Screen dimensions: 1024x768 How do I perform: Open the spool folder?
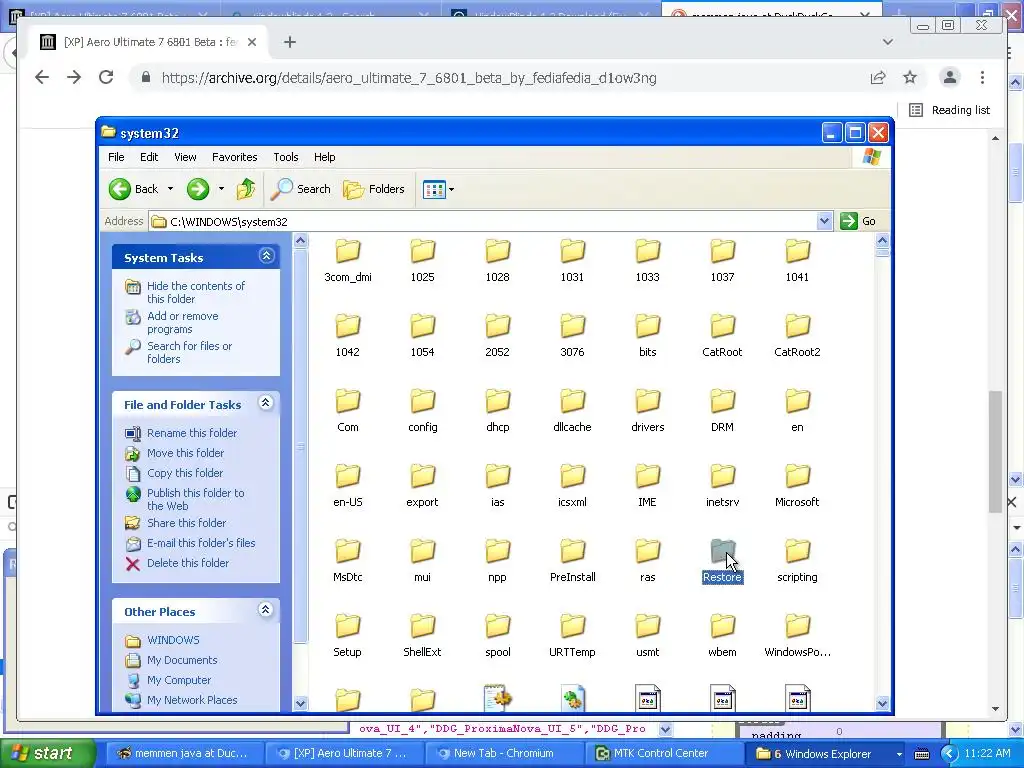[497, 635]
